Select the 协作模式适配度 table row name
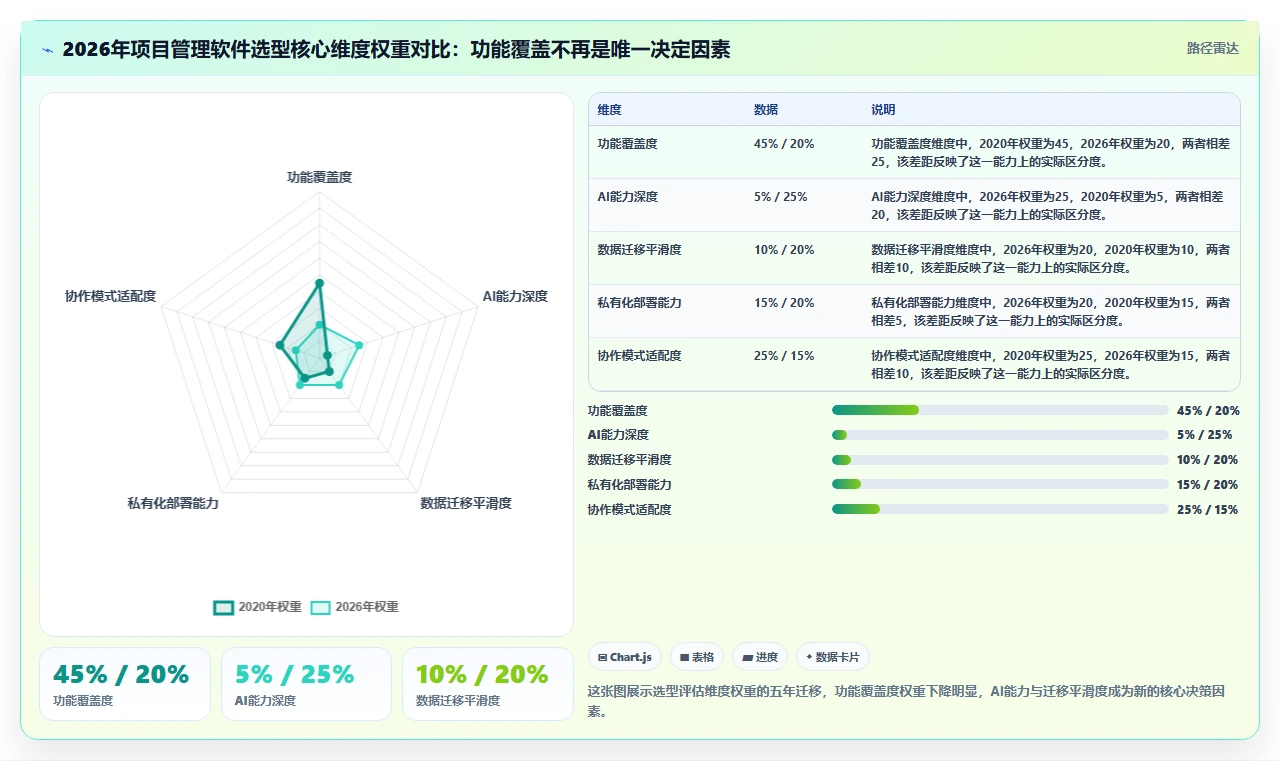 coord(640,356)
